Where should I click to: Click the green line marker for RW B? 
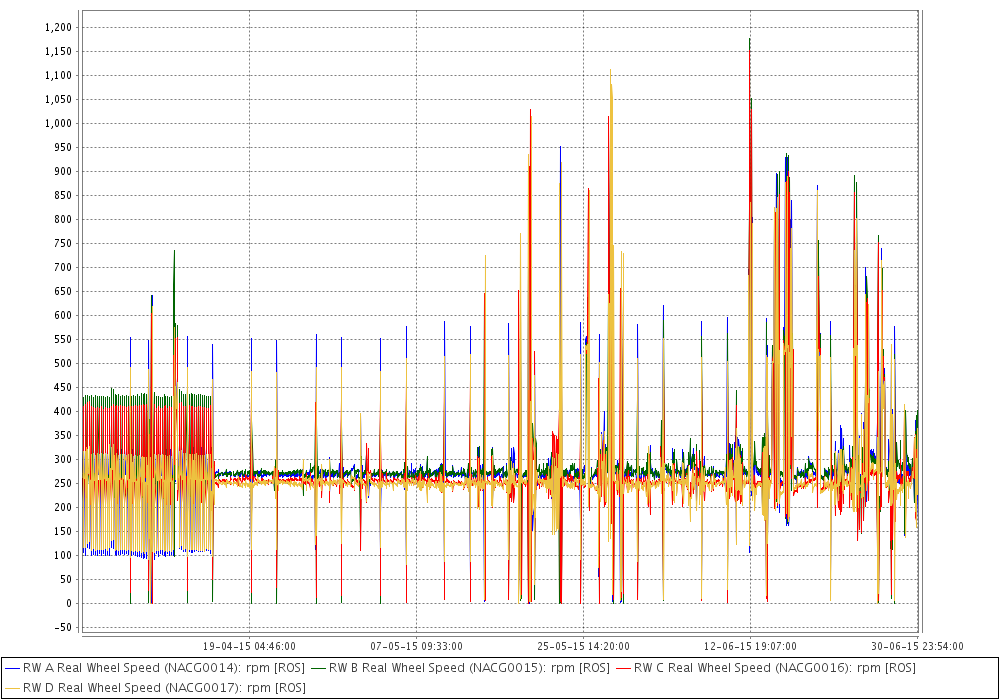click(x=318, y=669)
